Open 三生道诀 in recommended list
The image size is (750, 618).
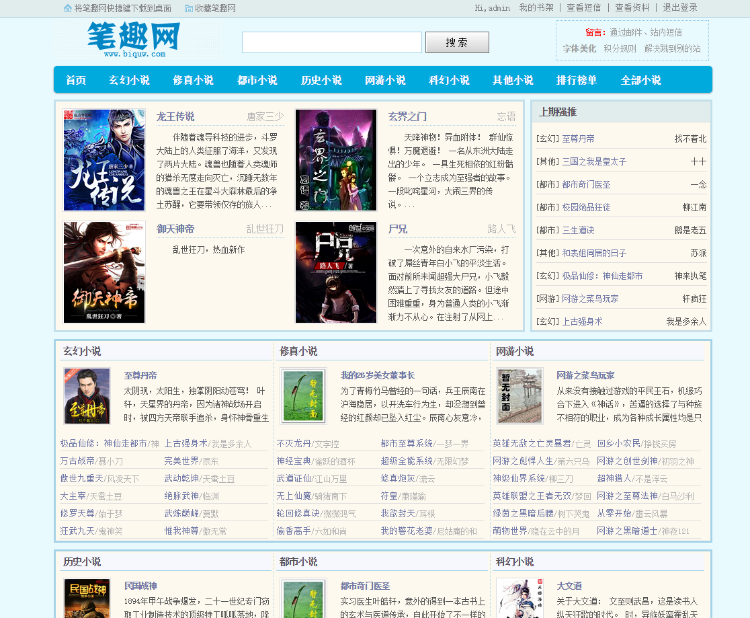(578, 230)
